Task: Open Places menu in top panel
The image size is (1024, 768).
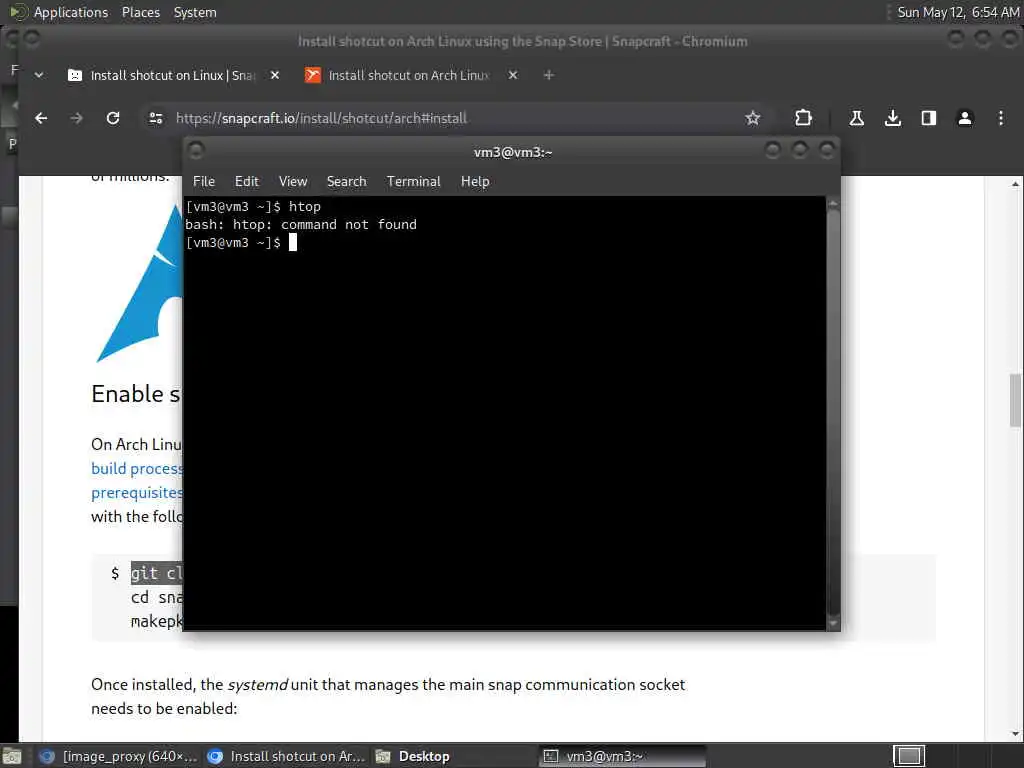Action: coord(140,12)
